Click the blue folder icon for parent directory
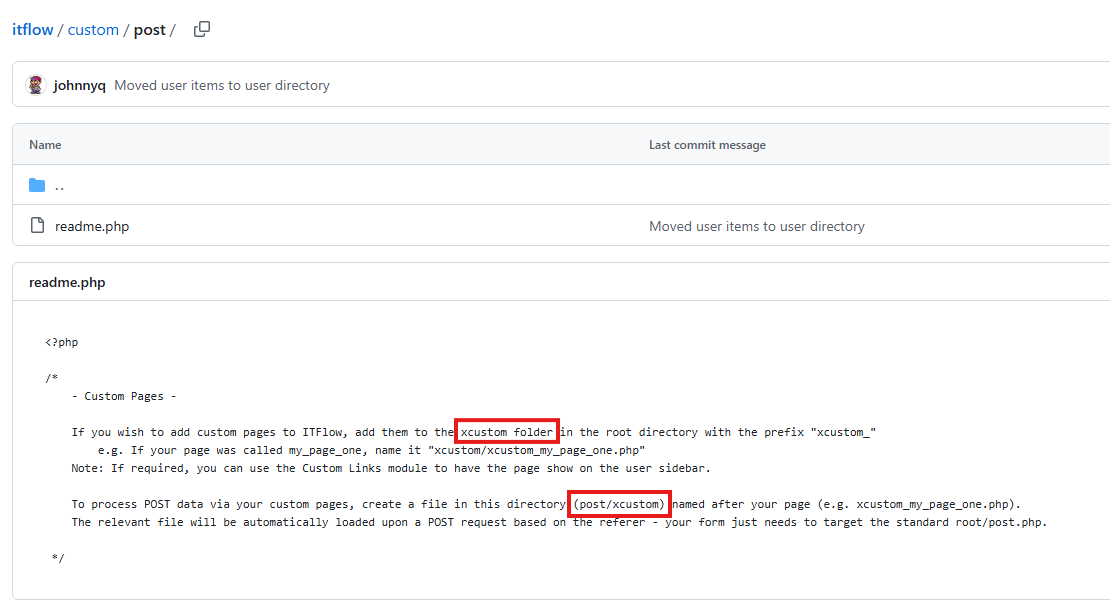Image resolution: width=1110 pixels, height=608 pixels. 37,185
